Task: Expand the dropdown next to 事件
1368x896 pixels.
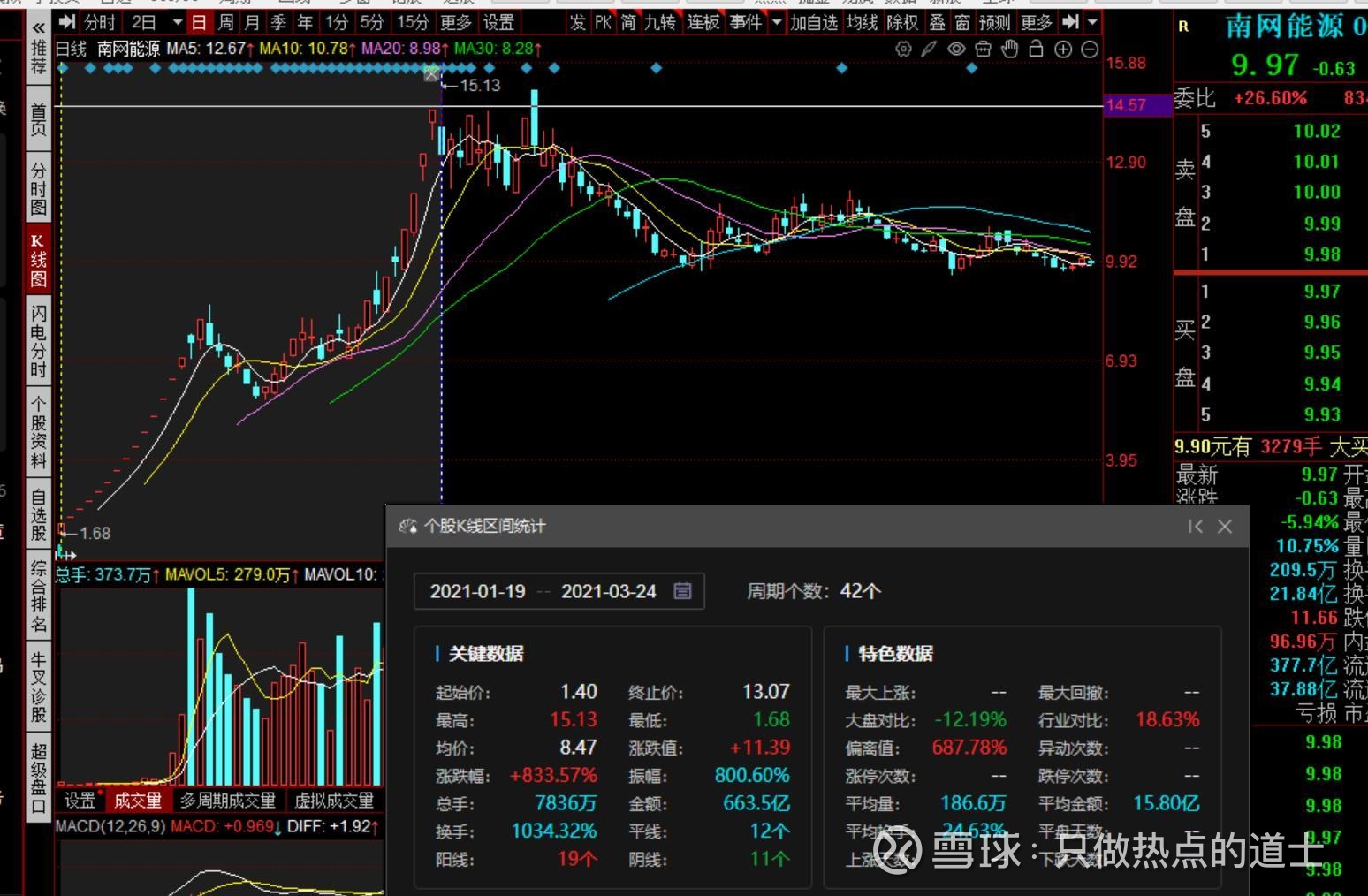Action: pyautogui.click(x=777, y=22)
